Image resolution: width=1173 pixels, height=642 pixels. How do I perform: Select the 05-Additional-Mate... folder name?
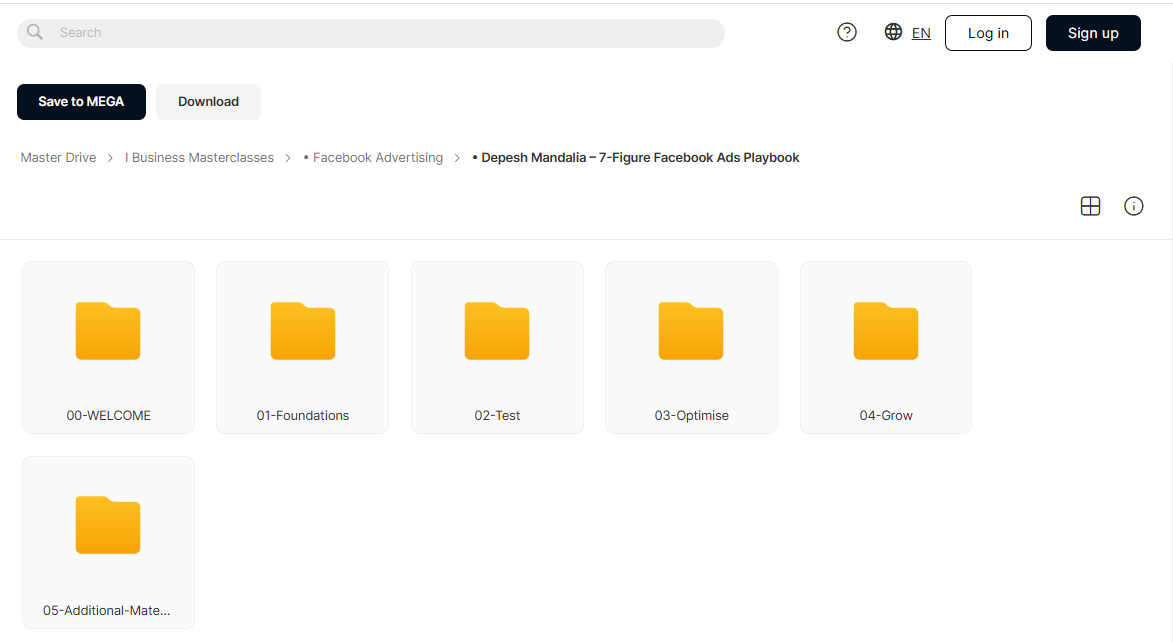[107, 611]
